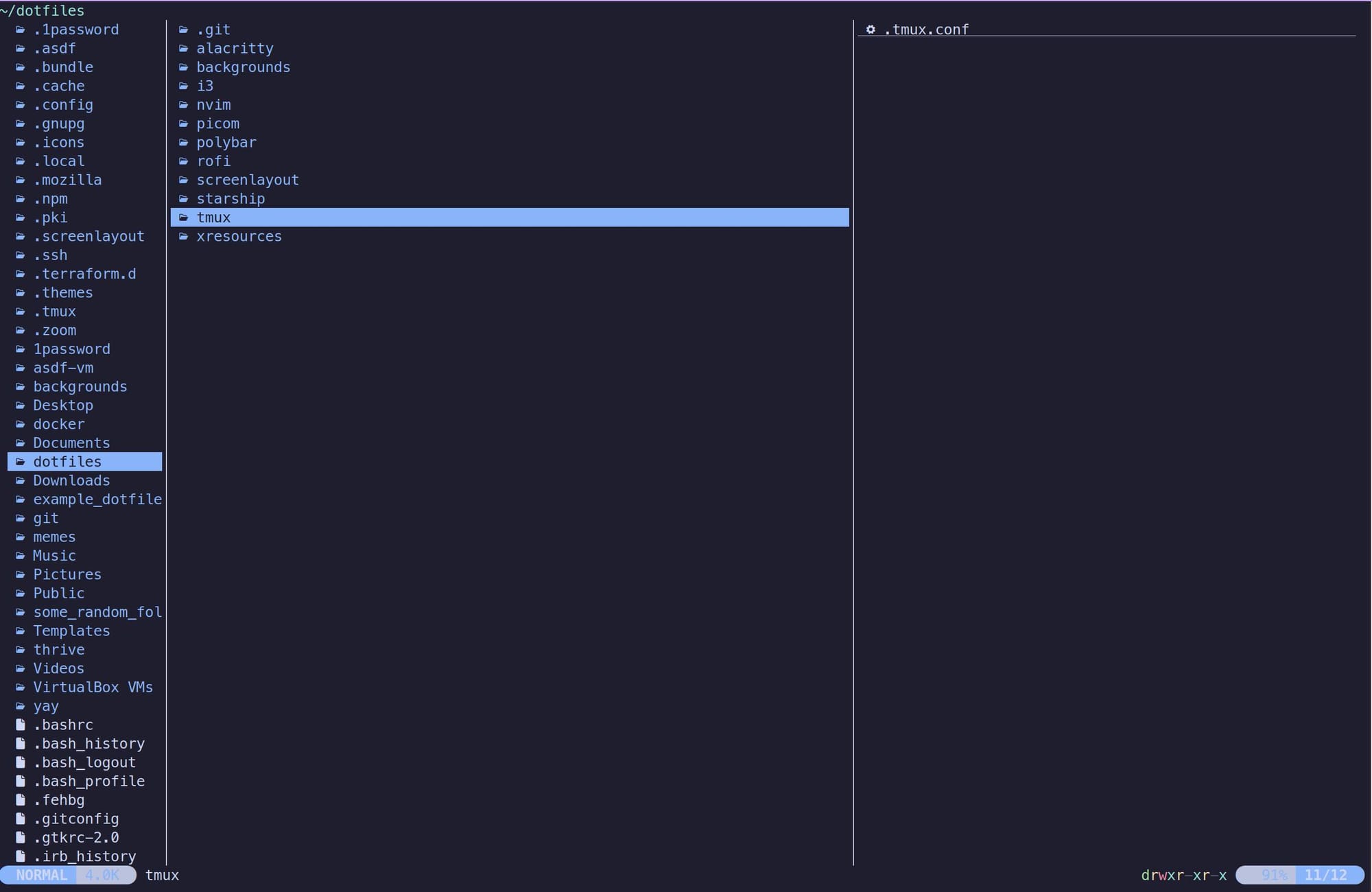Select the .bash_history file
The height and width of the screenshot is (892, 1372).
click(x=89, y=744)
